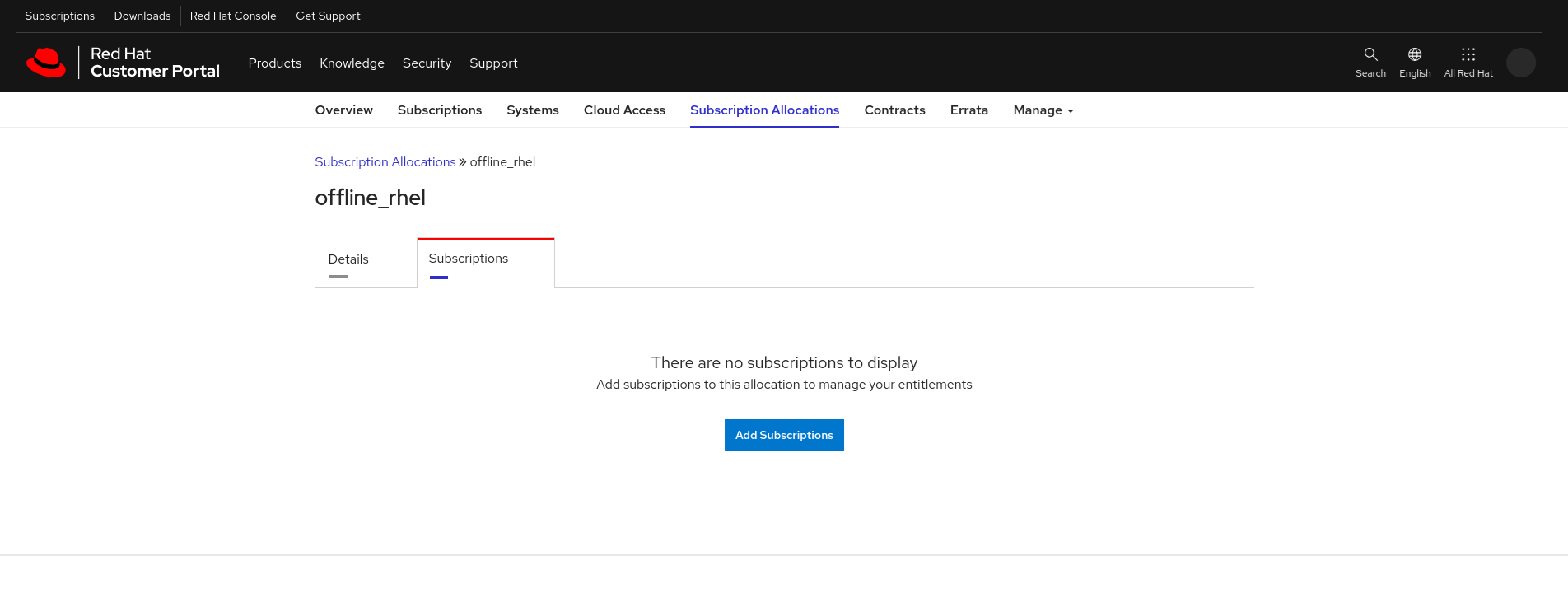Click the Add Subscriptions button
The width and height of the screenshot is (1568, 593).
coord(784,435)
